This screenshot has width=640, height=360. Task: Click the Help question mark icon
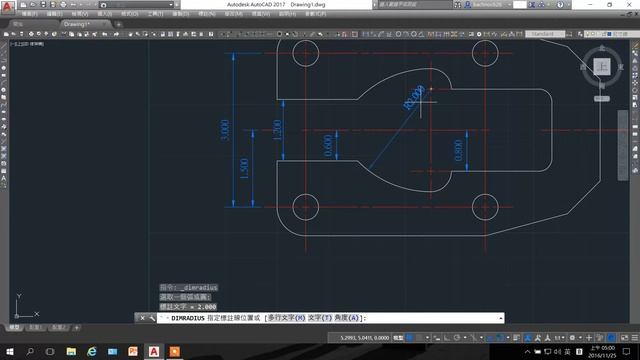560,5
